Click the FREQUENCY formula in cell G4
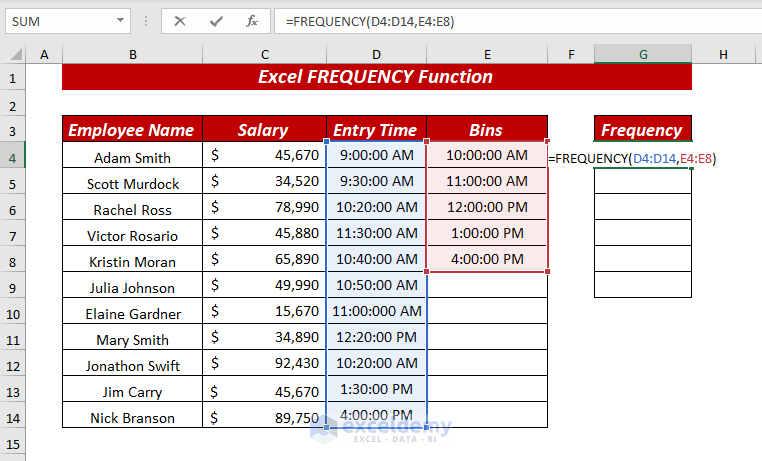 tap(632, 158)
